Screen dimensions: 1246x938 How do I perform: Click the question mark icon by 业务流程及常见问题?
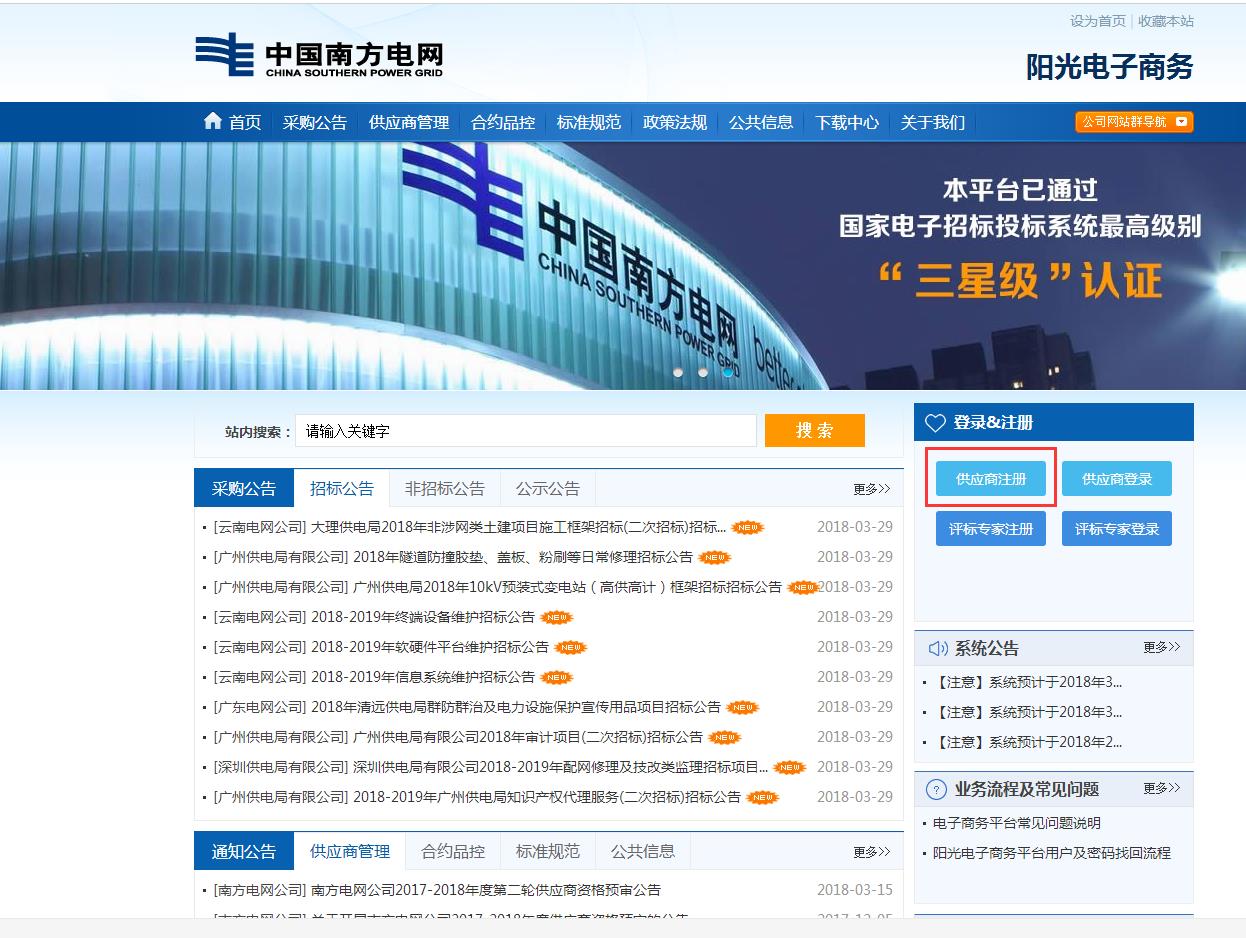(936, 790)
